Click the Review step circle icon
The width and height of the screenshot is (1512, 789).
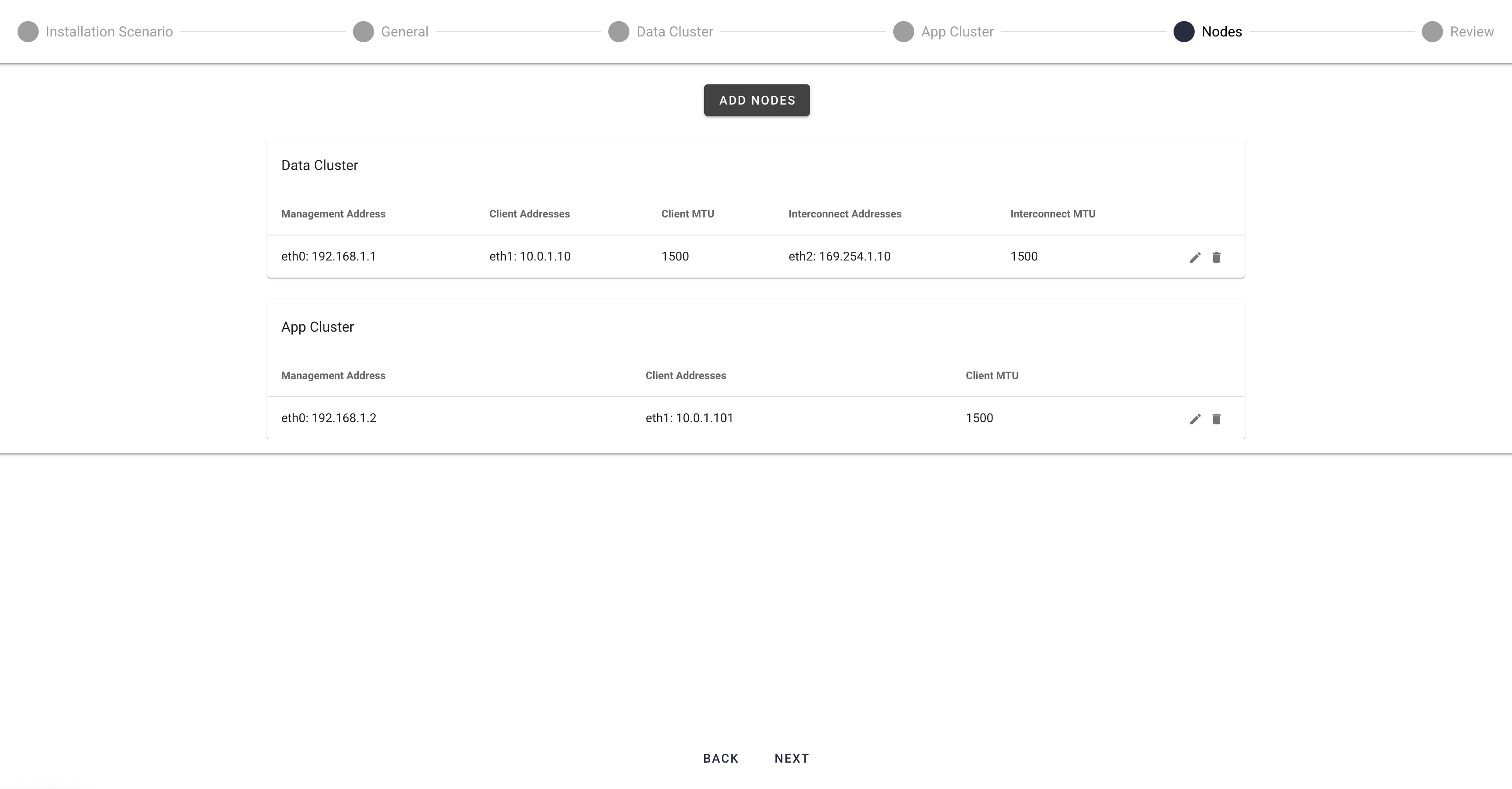1432,32
